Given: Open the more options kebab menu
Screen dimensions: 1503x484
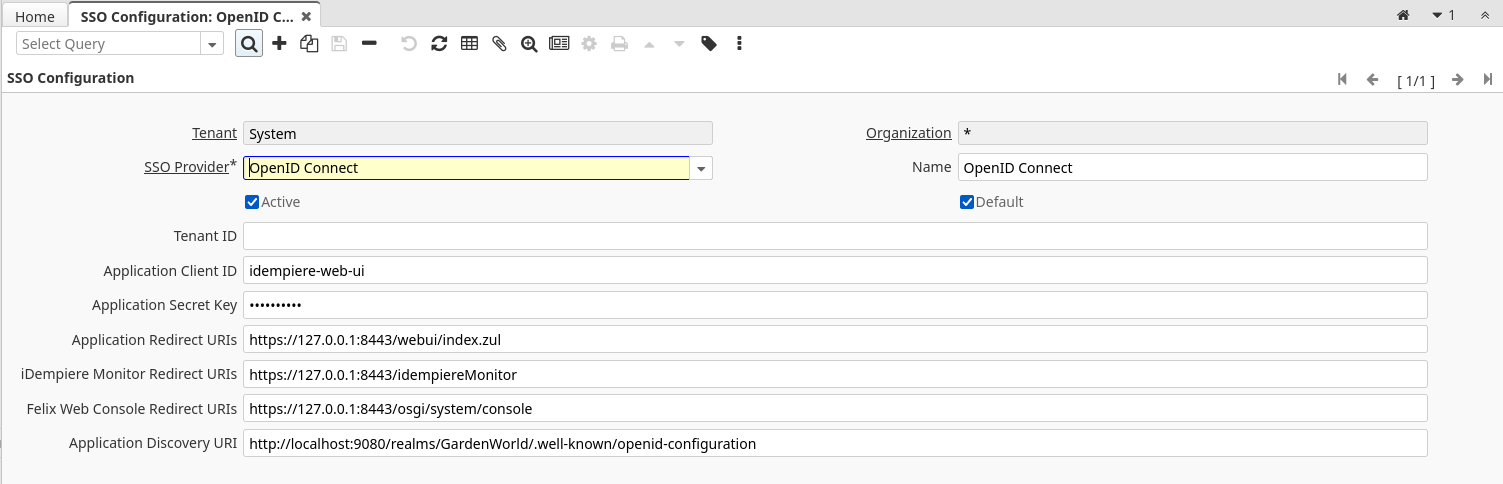Looking at the screenshot, I should click(739, 44).
